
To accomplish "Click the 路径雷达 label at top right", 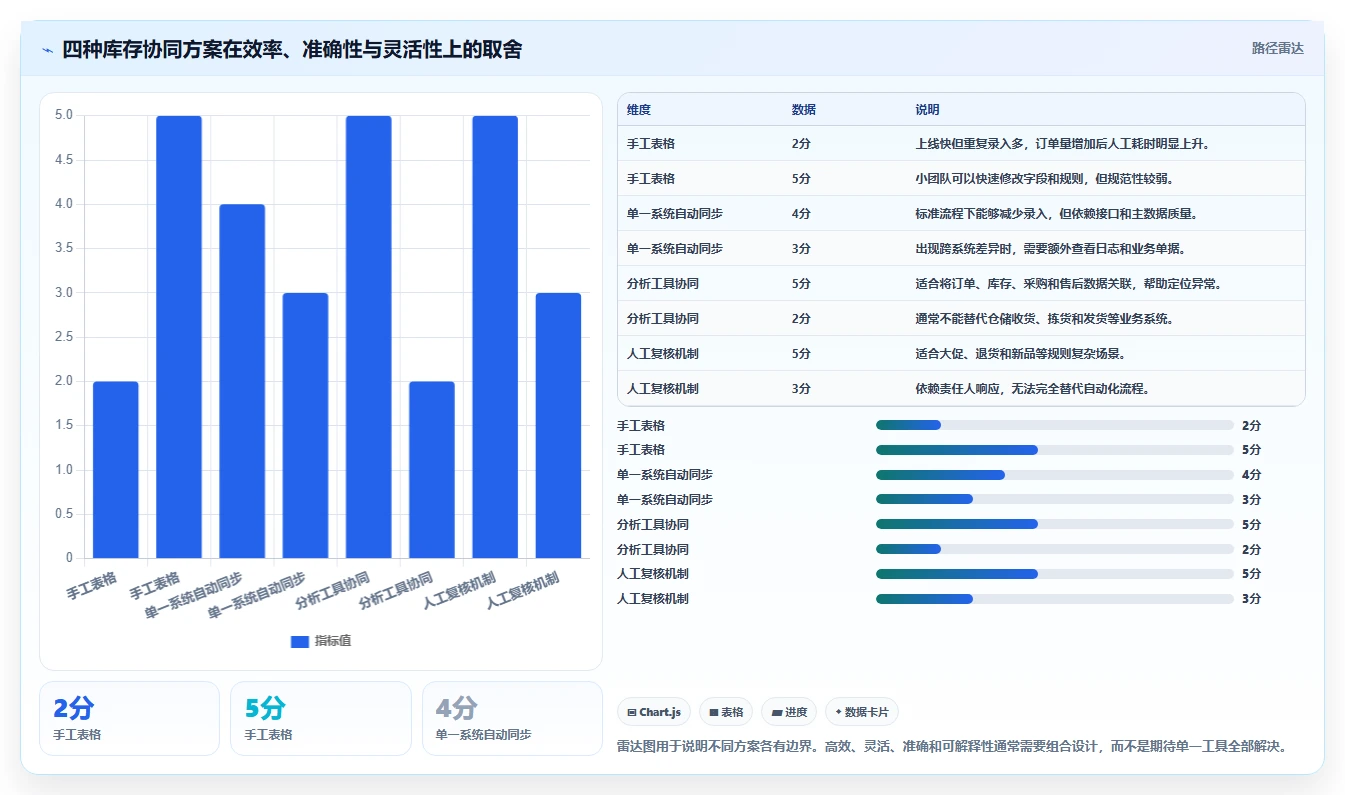I will click(x=1277, y=48).
